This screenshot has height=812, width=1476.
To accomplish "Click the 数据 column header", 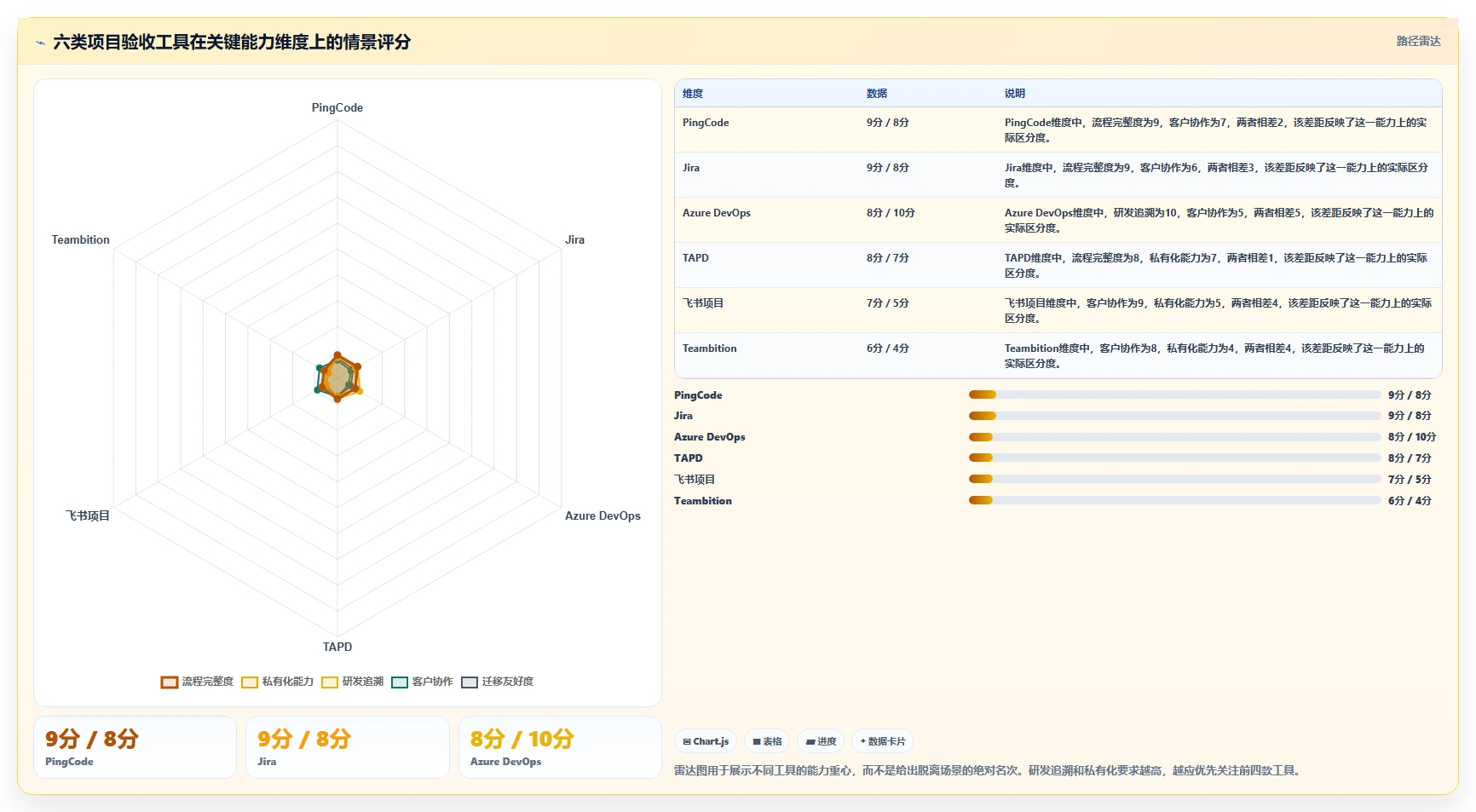I will click(877, 94).
